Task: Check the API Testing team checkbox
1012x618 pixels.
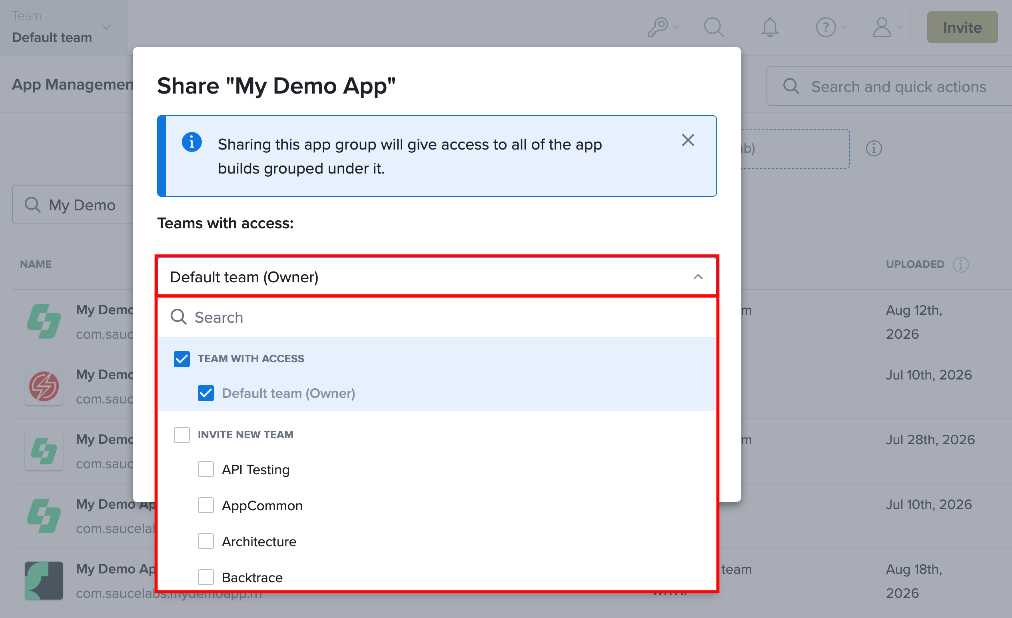Action: pyautogui.click(x=206, y=469)
